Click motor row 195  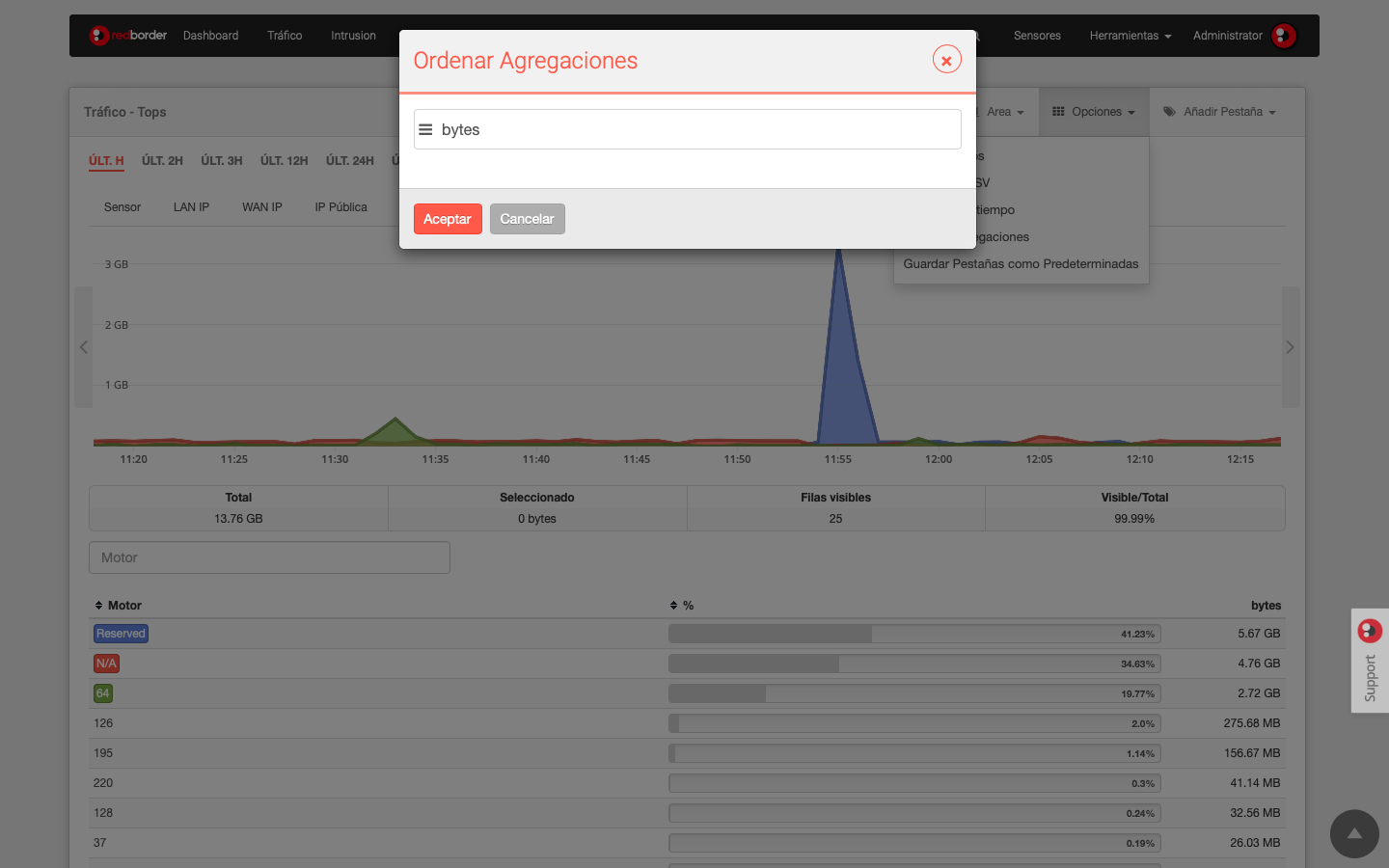pos(687,753)
